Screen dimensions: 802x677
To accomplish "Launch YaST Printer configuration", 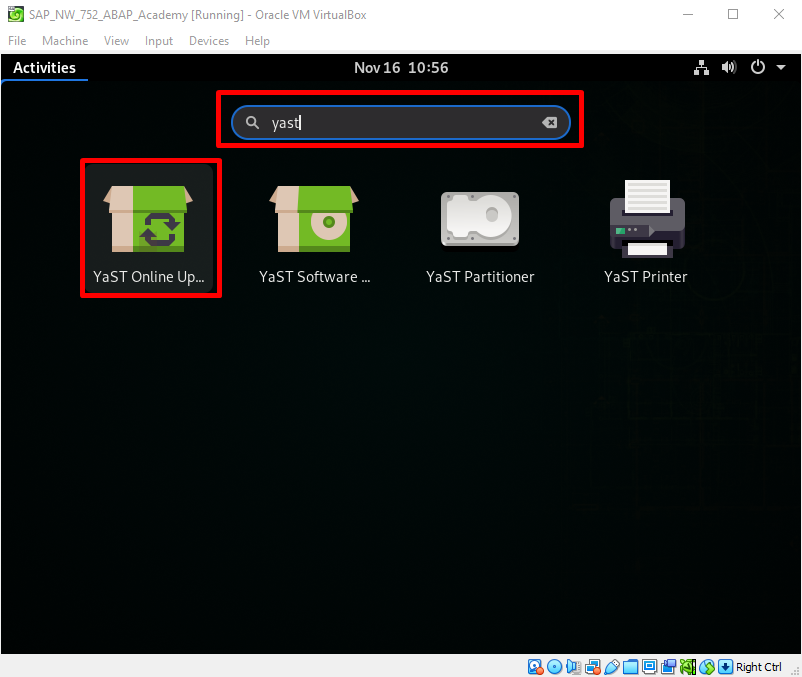I will [x=646, y=228].
